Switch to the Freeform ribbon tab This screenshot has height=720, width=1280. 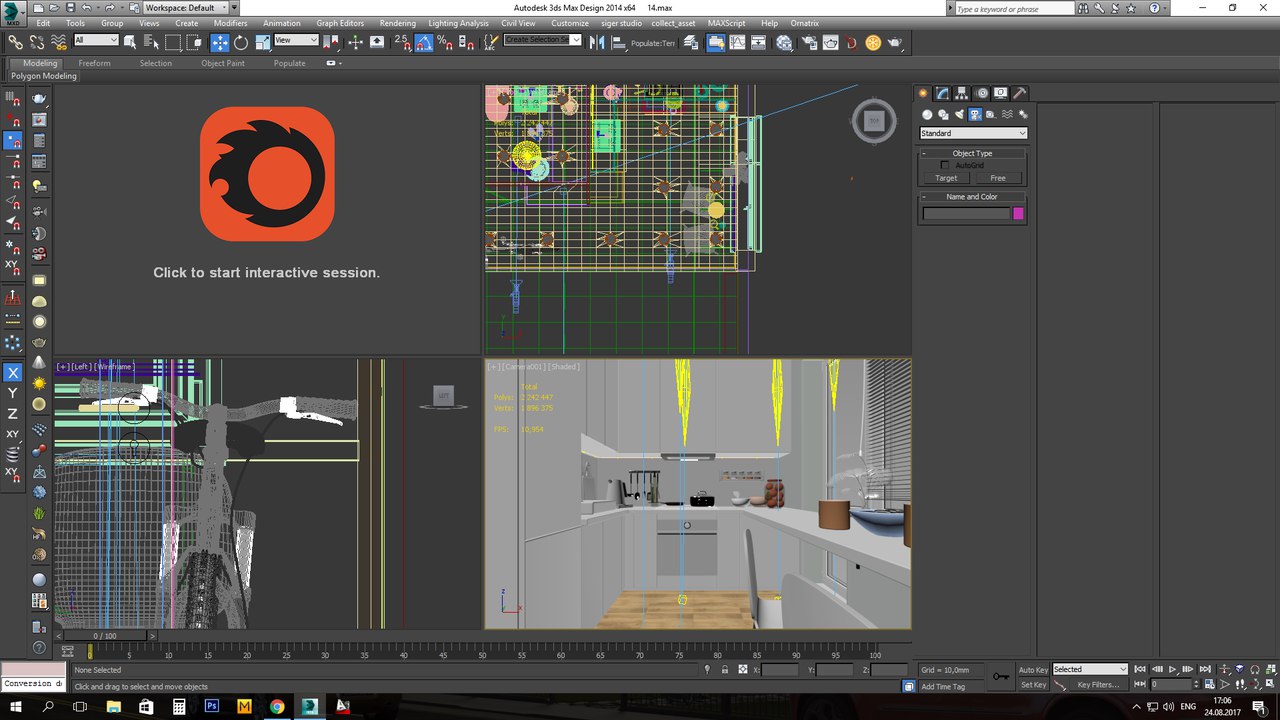coord(95,63)
